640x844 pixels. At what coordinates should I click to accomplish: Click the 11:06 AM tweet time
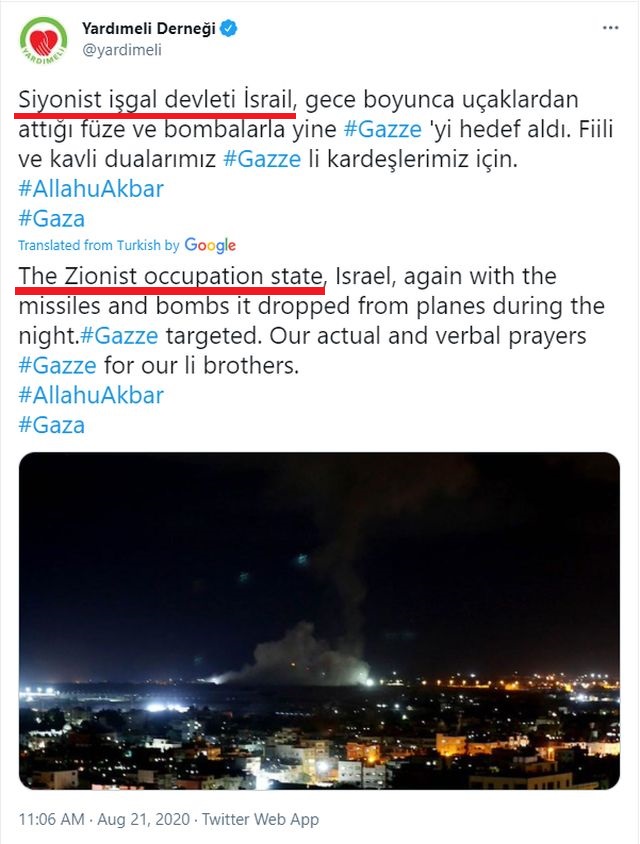pyautogui.click(x=53, y=819)
